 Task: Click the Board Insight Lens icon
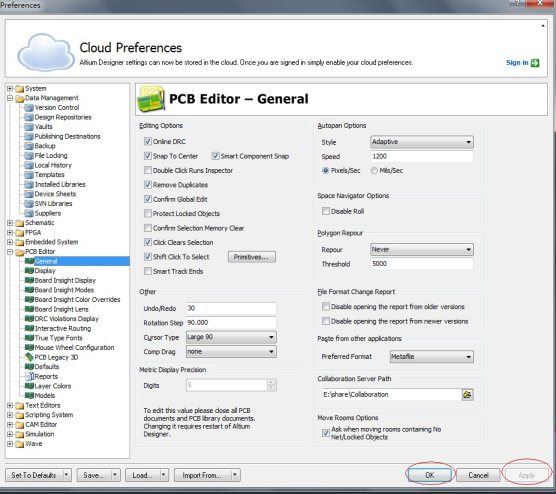pyautogui.click(x=29, y=309)
